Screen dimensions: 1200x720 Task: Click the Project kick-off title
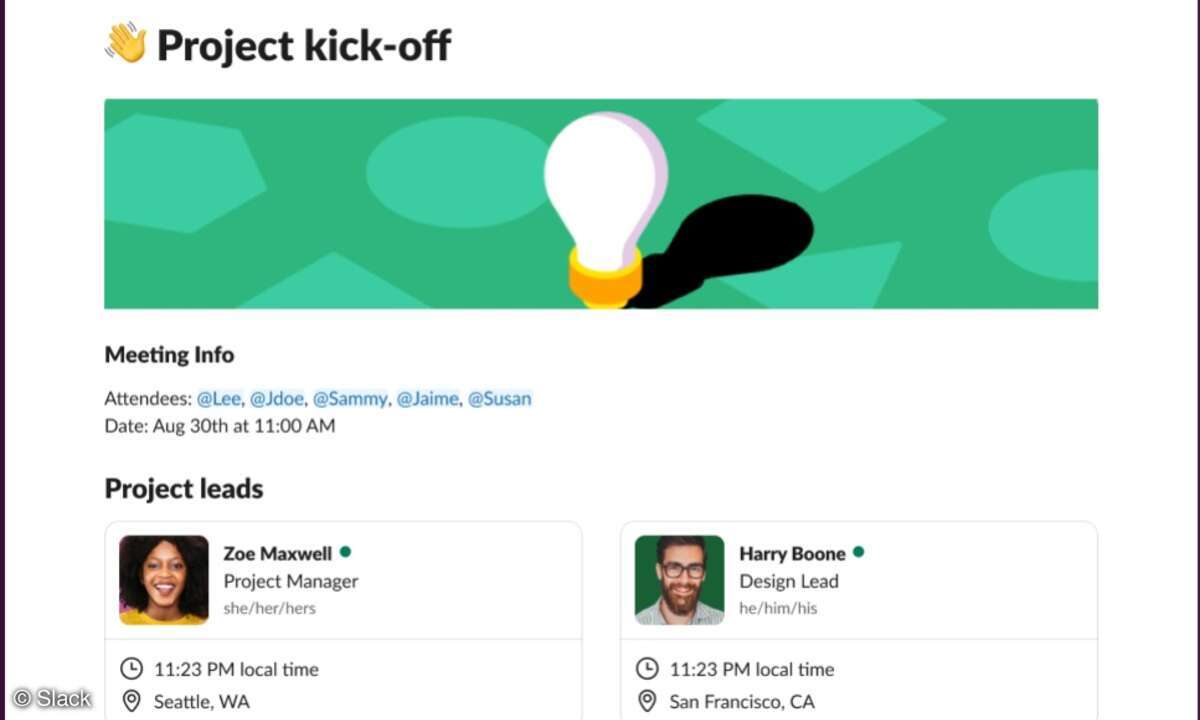tap(304, 46)
